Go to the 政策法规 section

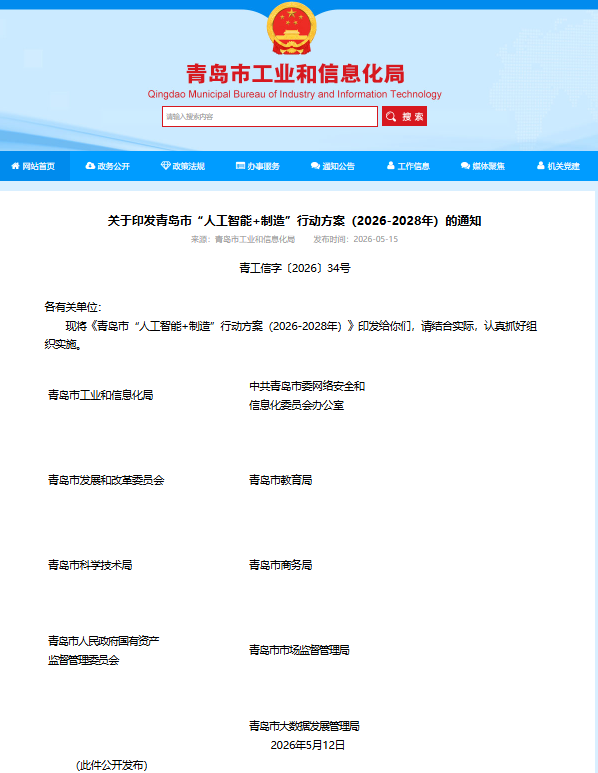coord(182,166)
